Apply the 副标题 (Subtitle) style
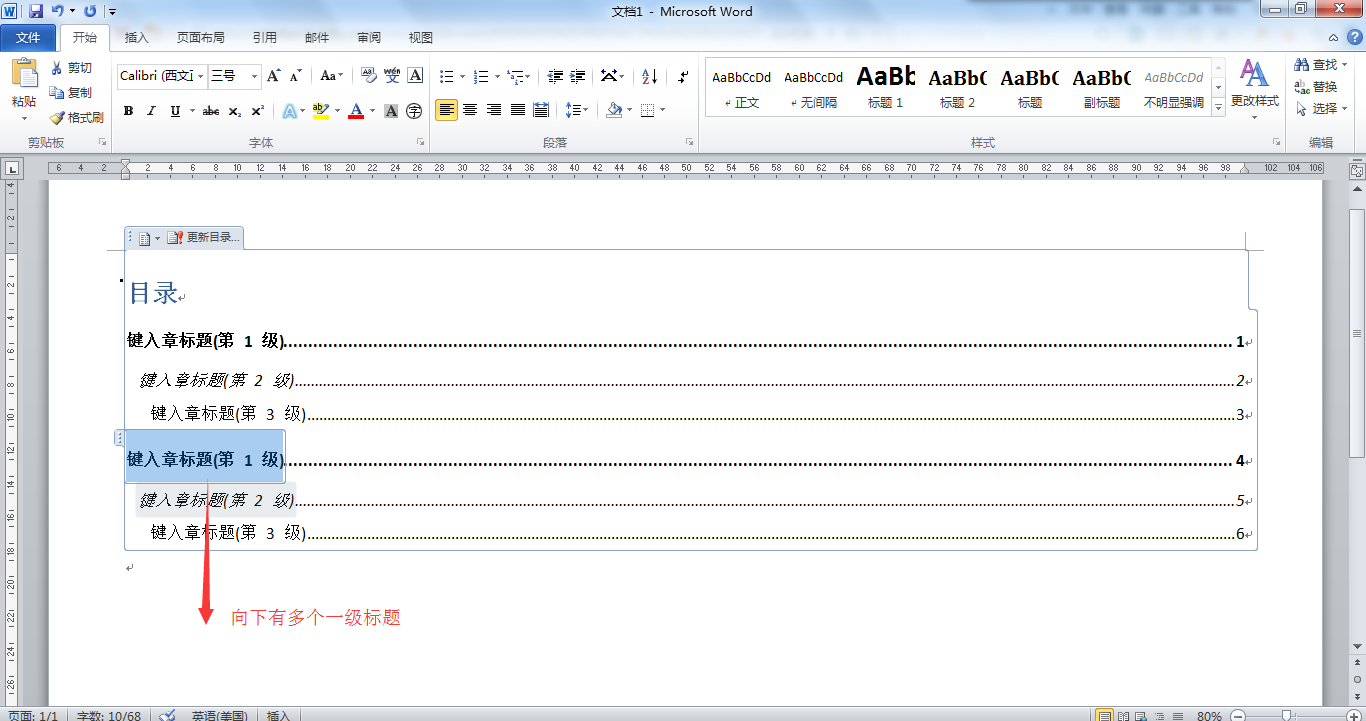 tap(1102, 87)
